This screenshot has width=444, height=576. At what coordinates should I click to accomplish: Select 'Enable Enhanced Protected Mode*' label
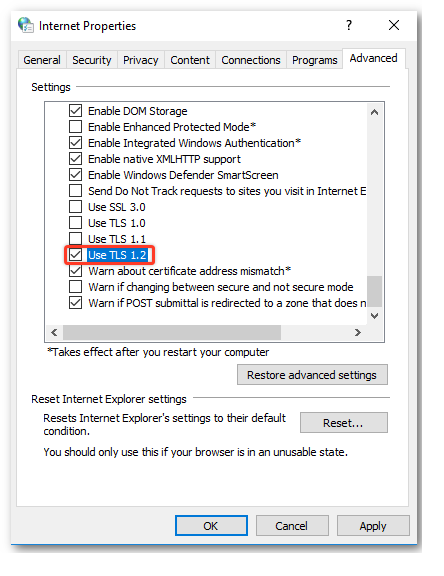(172, 127)
